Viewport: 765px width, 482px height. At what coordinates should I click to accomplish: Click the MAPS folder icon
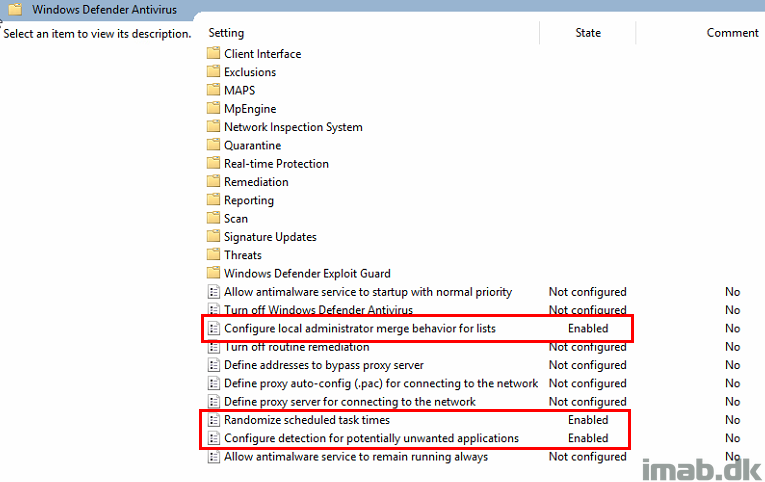click(x=213, y=90)
